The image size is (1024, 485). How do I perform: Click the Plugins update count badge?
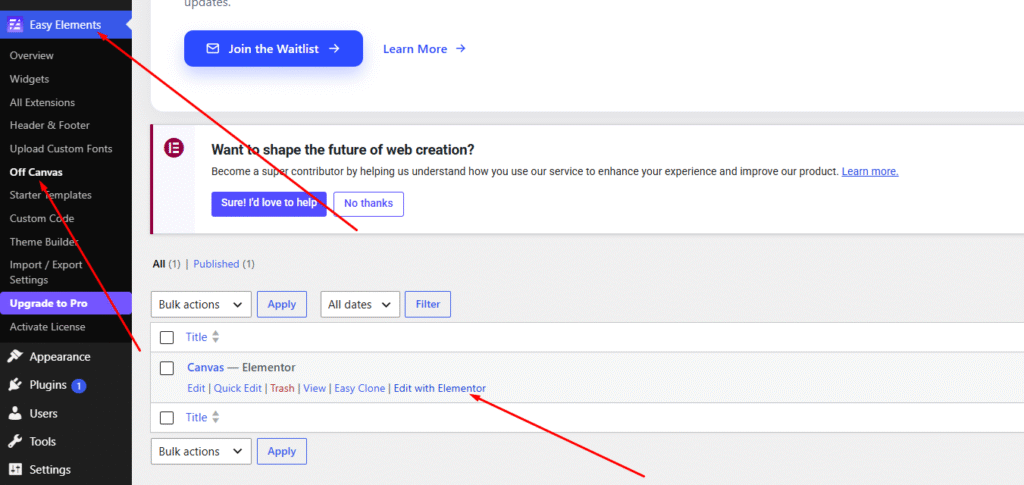click(x=79, y=386)
